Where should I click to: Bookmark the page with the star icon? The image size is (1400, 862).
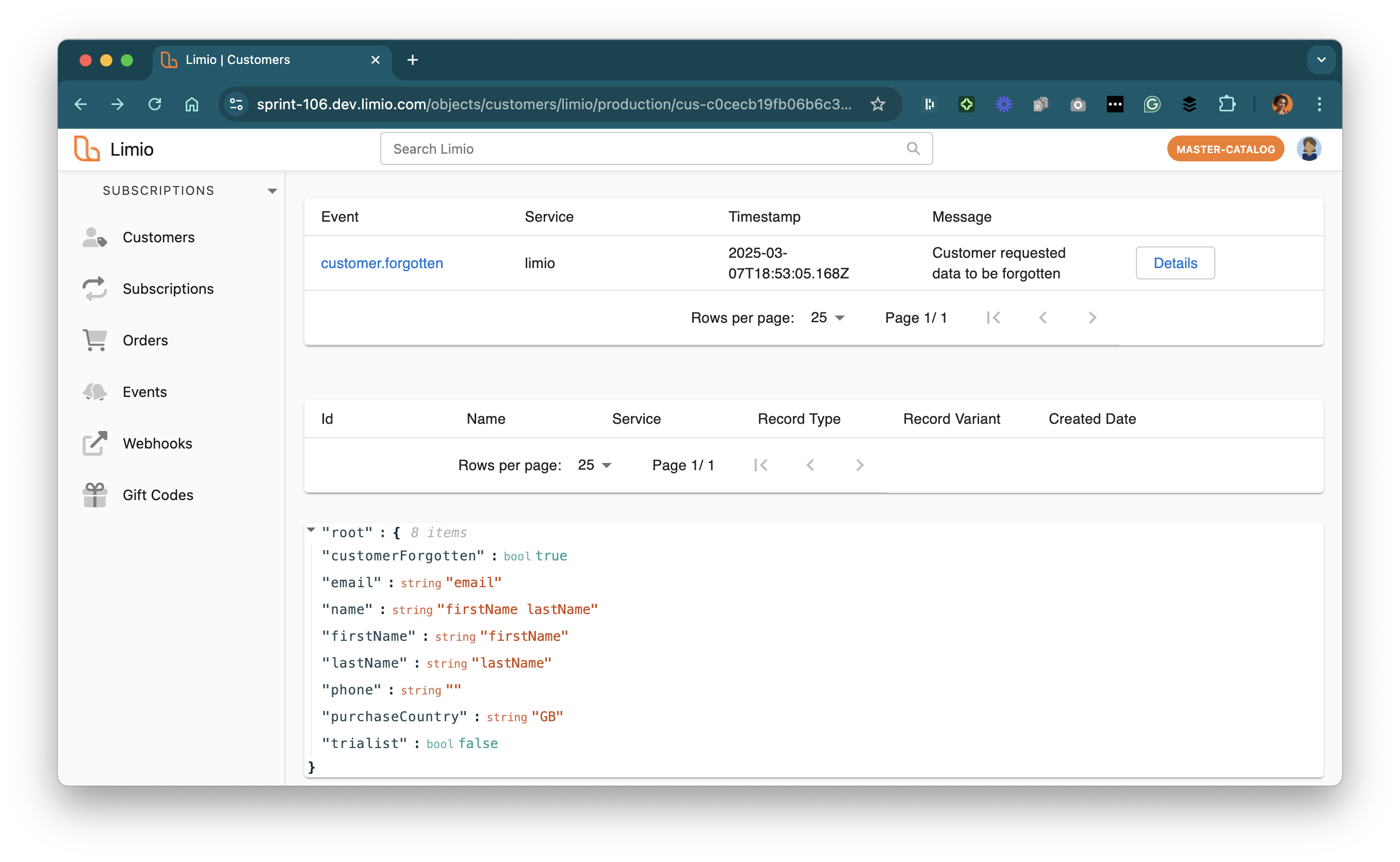point(877,104)
